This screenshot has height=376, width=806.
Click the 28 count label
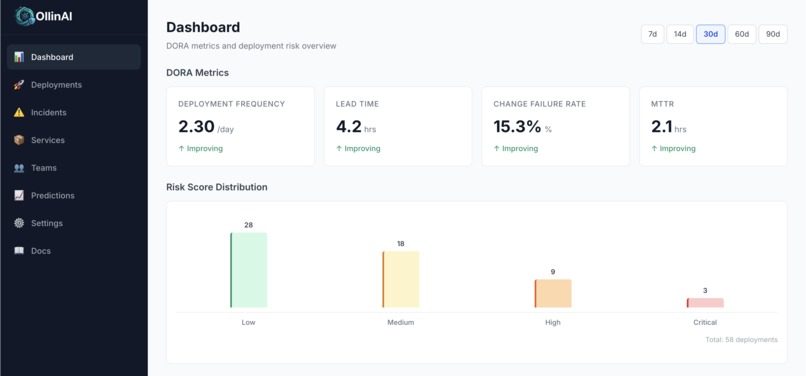[249, 225]
